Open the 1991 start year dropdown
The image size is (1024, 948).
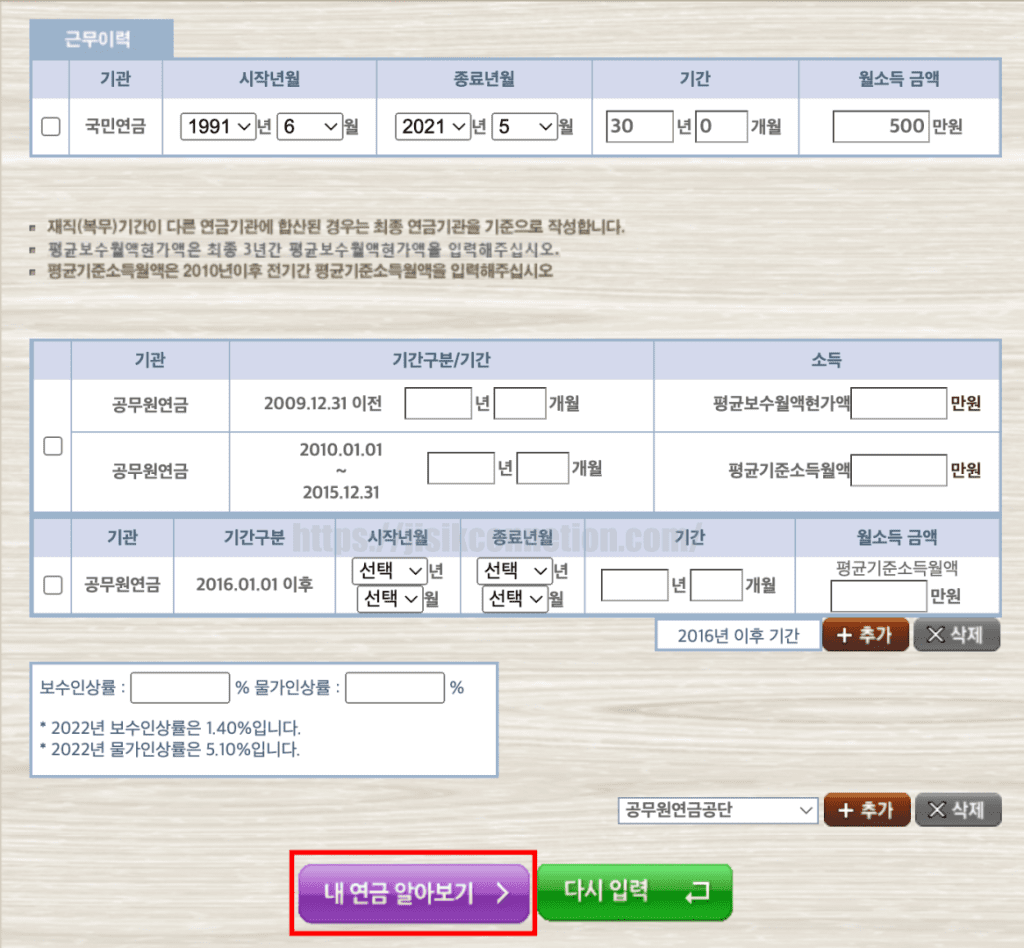click(x=217, y=126)
